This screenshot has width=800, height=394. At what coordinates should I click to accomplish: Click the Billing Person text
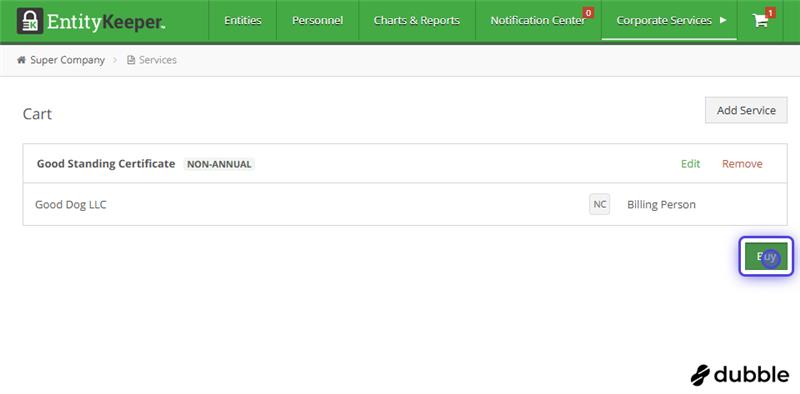coord(661,205)
